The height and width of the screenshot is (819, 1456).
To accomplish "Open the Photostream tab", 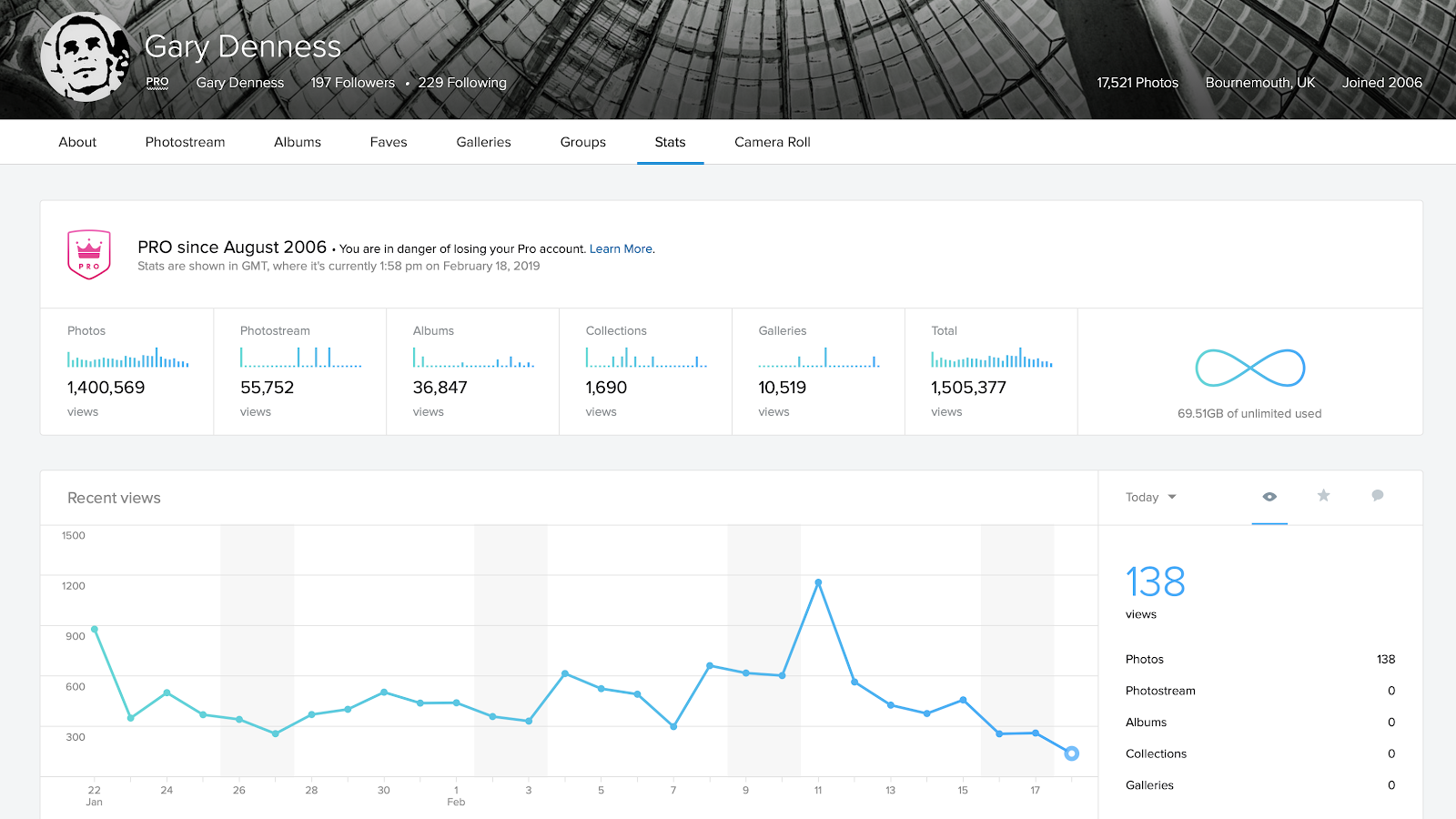I will pyautogui.click(x=185, y=142).
